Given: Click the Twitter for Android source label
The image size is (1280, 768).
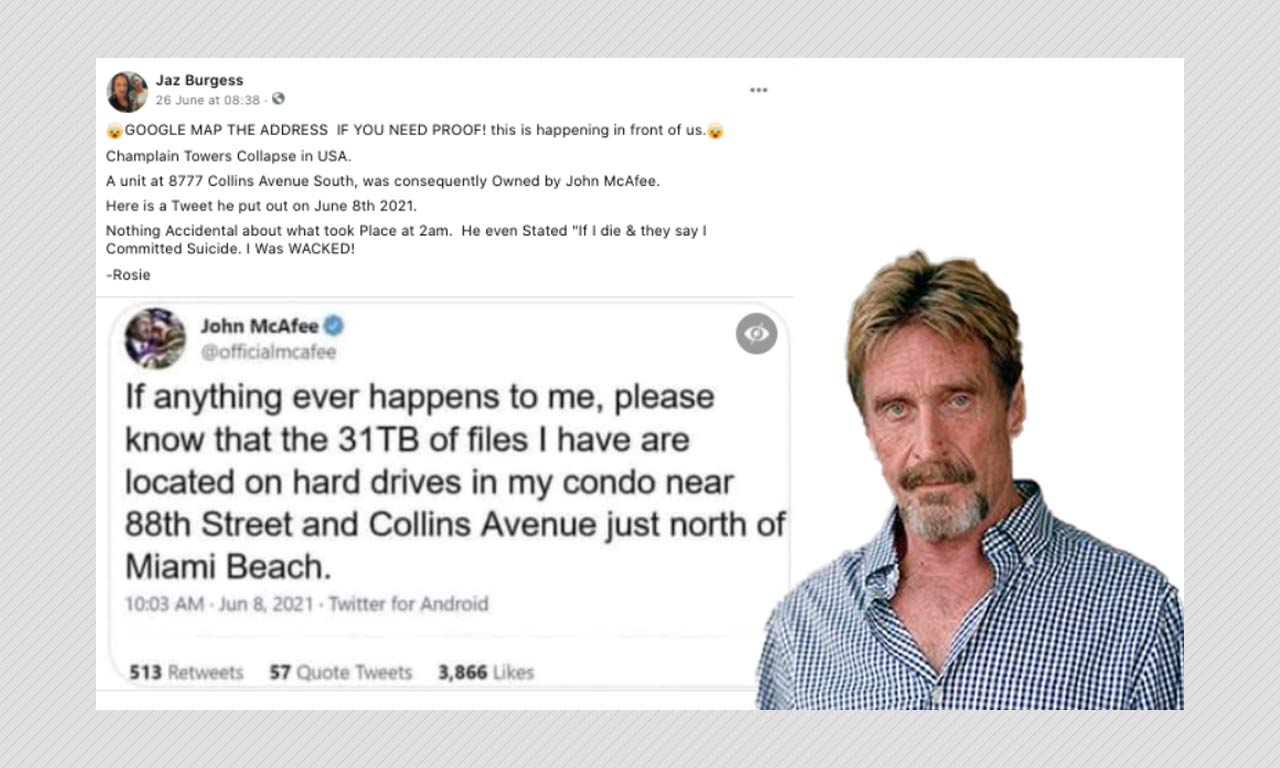Looking at the screenshot, I should click(x=409, y=604).
